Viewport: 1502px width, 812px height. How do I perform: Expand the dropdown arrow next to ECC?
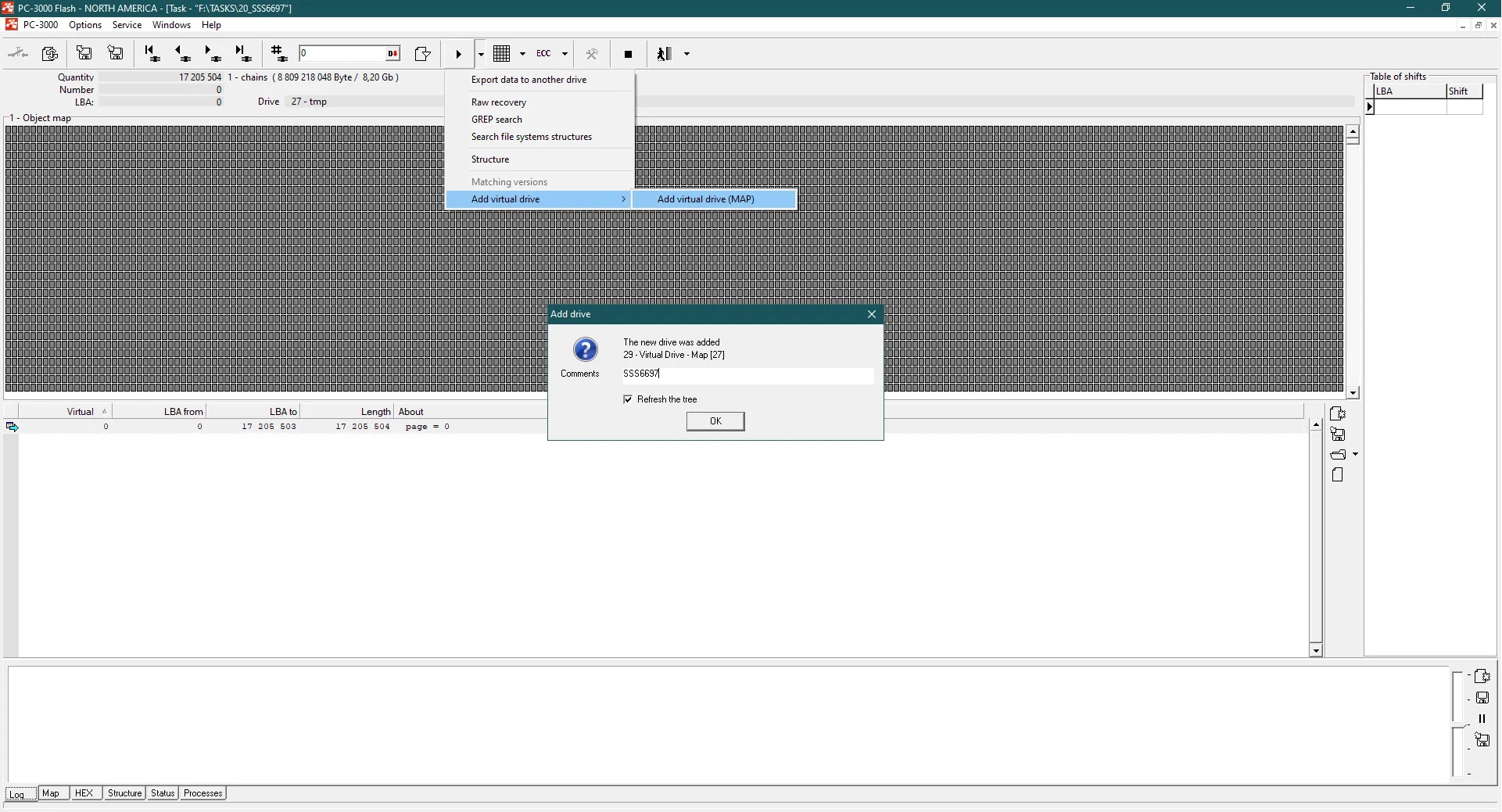point(565,54)
